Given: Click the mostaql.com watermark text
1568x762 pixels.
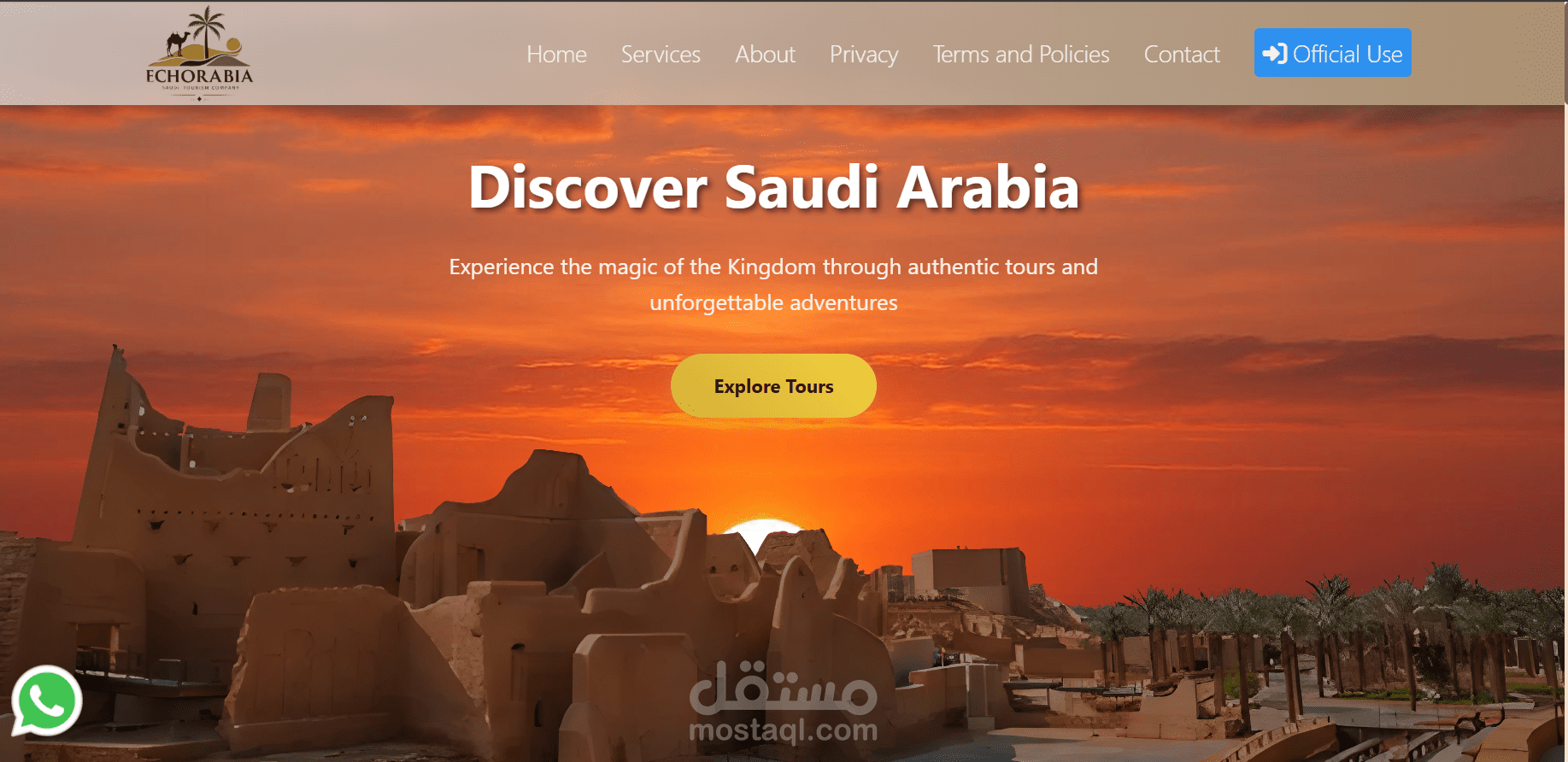Looking at the screenshot, I should click(x=783, y=730).
